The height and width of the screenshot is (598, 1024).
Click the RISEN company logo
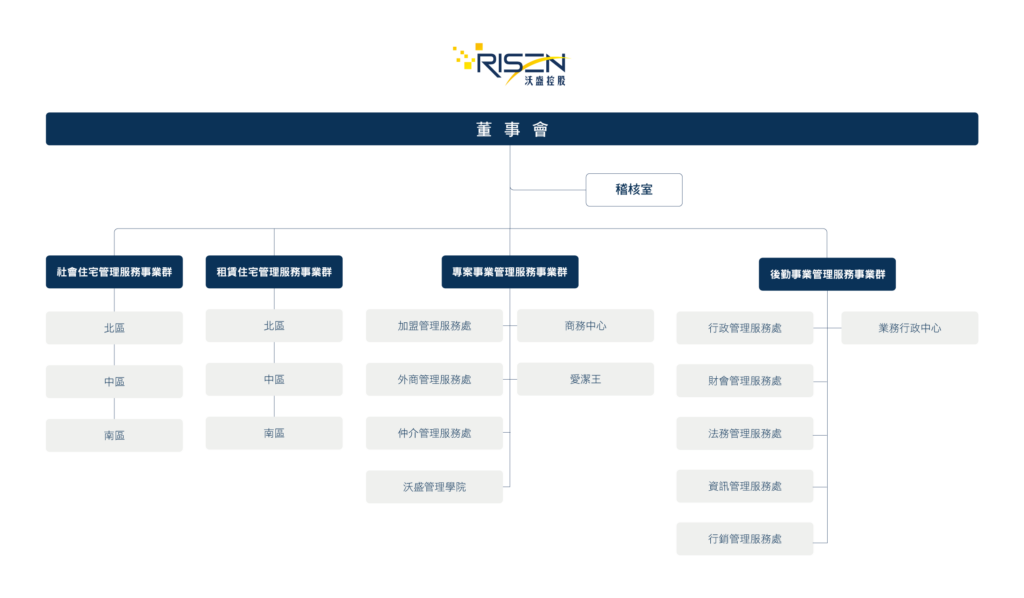coord(512,62)
